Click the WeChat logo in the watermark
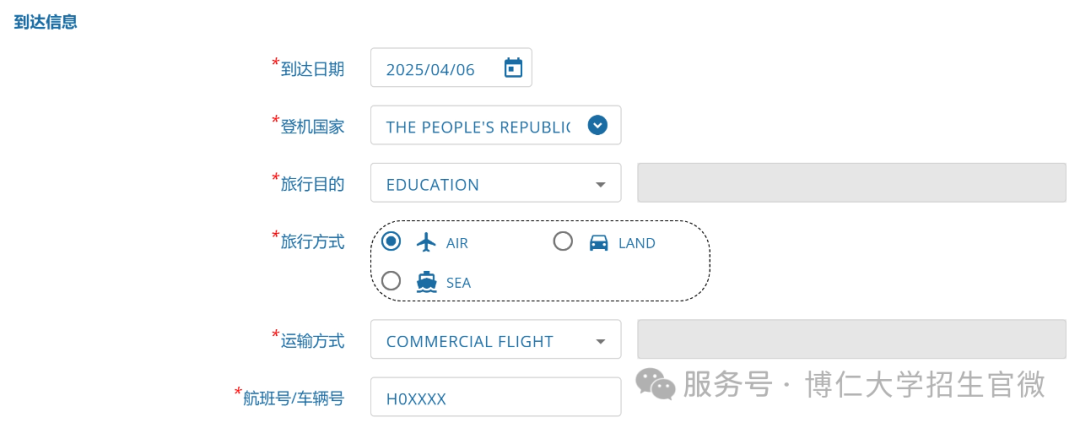 [655, 383]
